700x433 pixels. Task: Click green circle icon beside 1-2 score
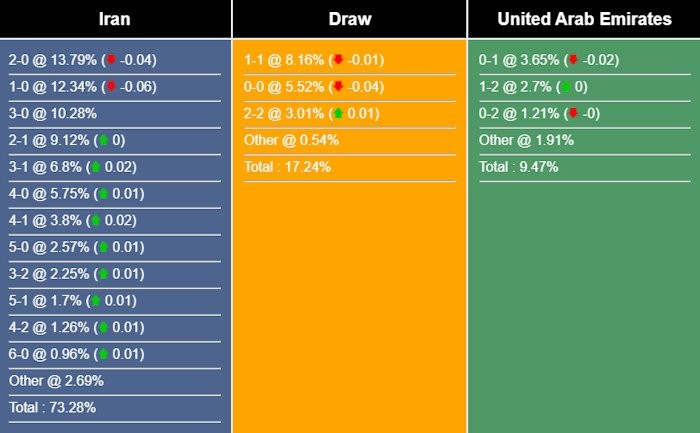566,86
